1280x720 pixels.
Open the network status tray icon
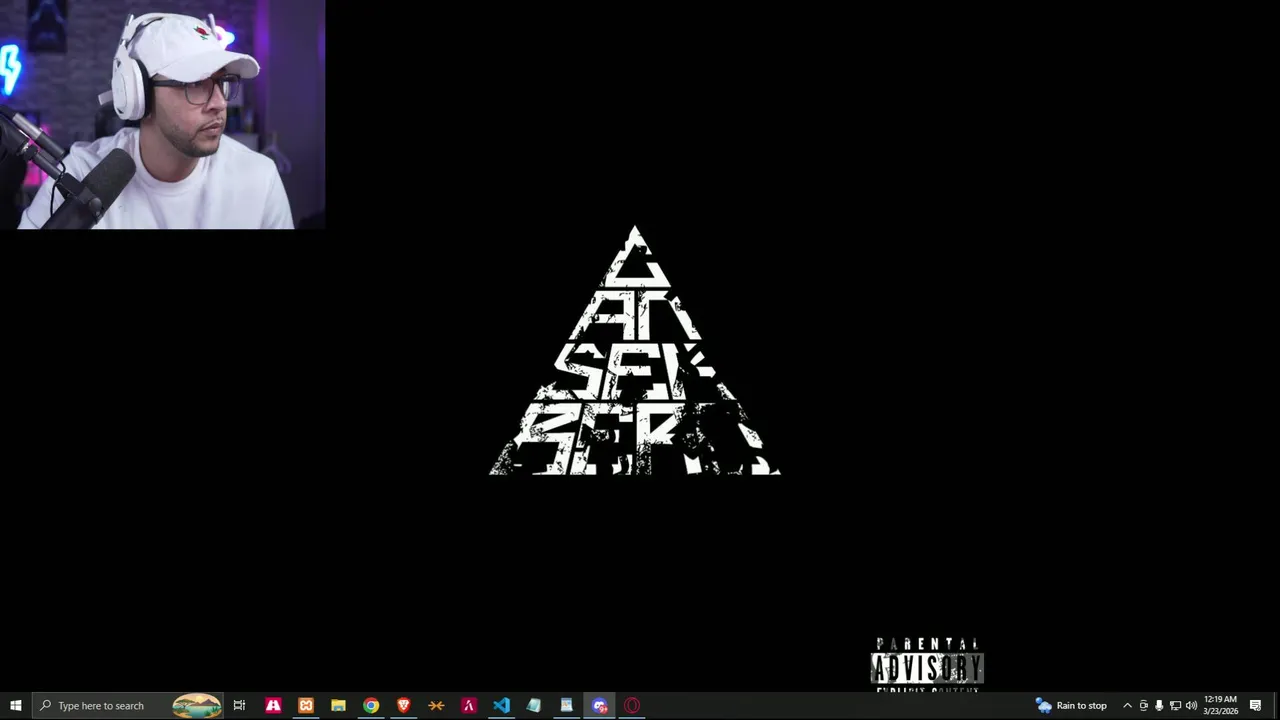pos(1175,705)
